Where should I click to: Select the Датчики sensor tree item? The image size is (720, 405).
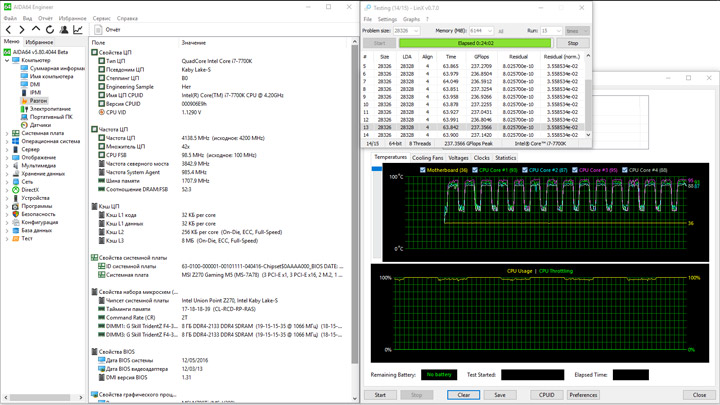(x=40, y=125)
